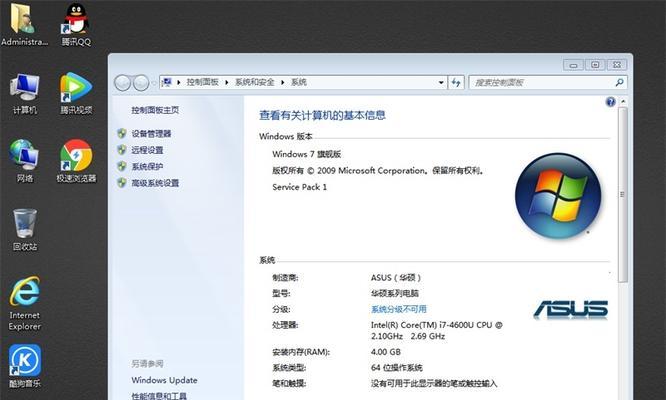
Task: Open the 网络 desktop icon
Action: coord(24,161)
